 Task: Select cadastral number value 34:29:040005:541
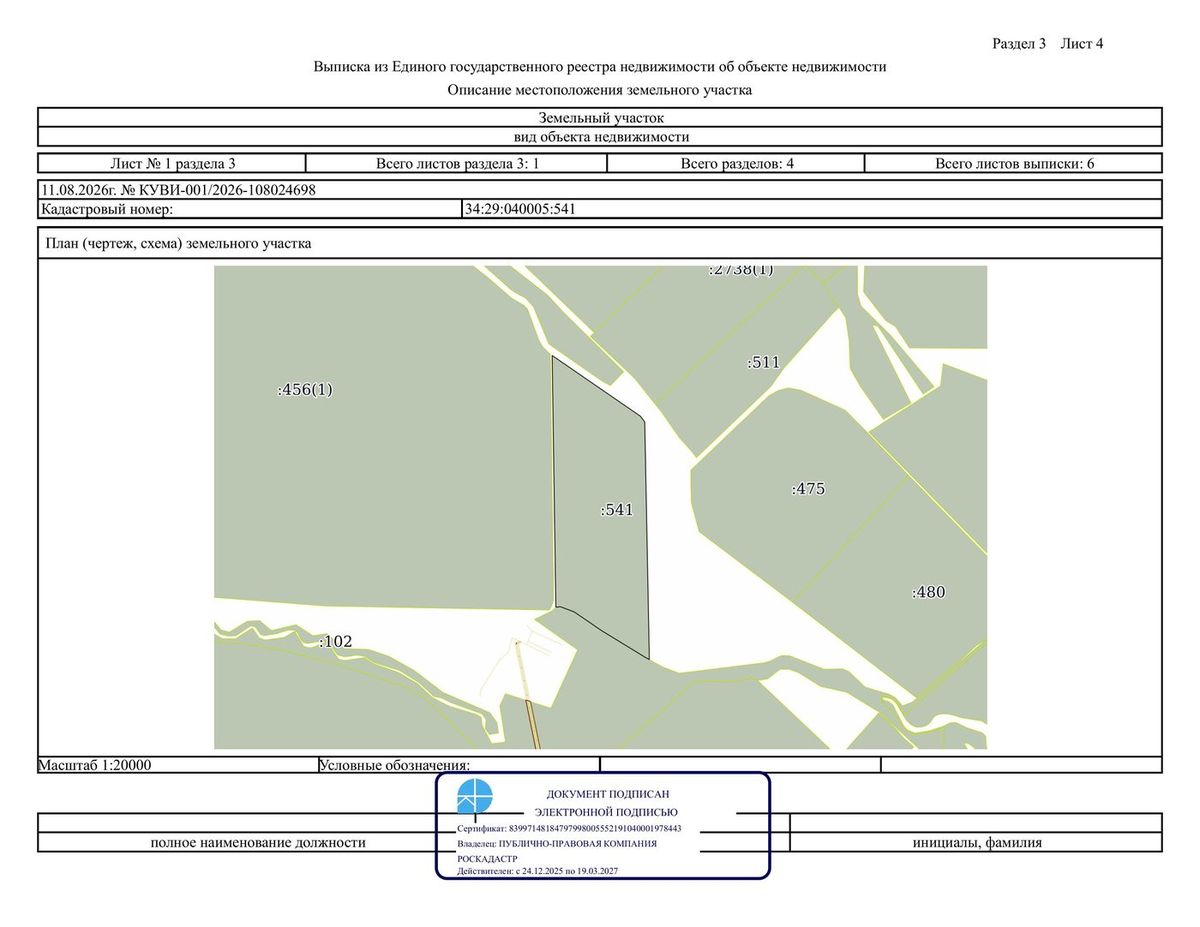coord(521,209)
